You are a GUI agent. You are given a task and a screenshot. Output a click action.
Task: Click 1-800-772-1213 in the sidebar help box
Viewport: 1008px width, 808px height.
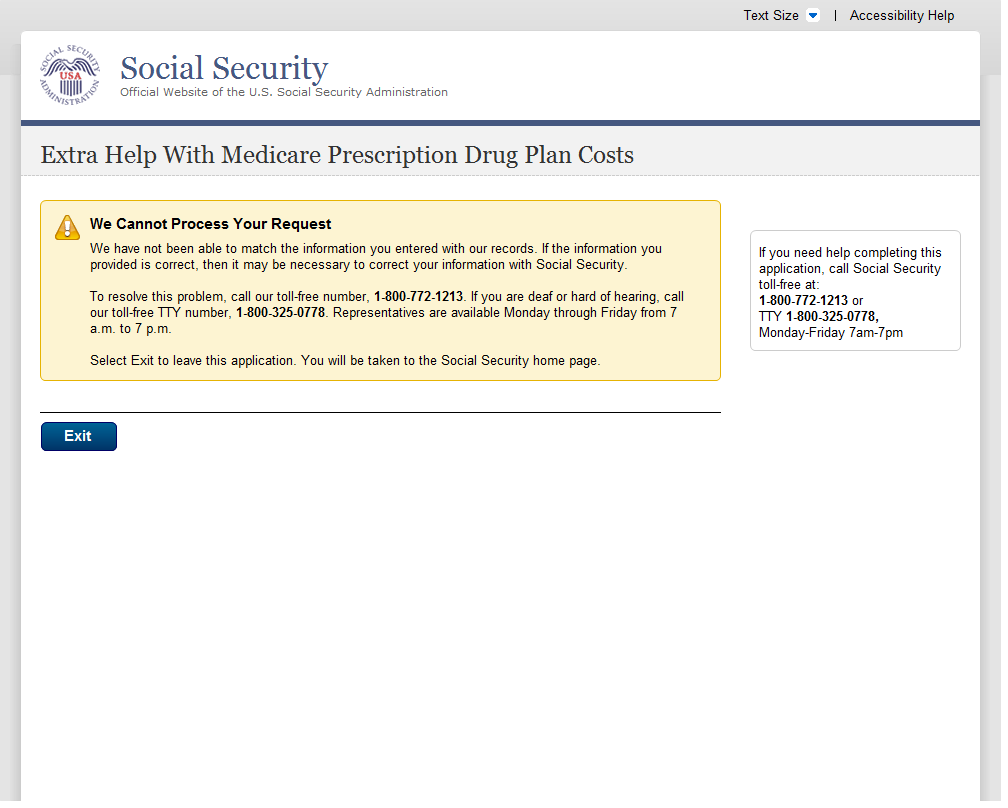[x=803, y=301]
